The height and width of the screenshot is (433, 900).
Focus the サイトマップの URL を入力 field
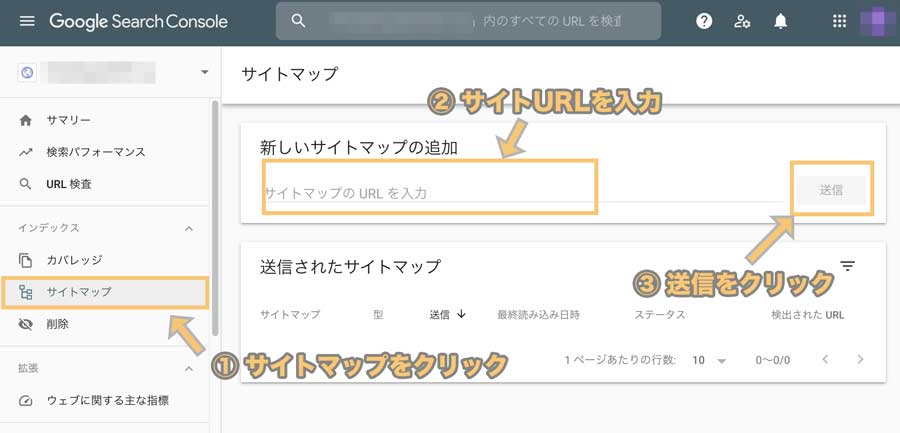click(x=521, y=193)
